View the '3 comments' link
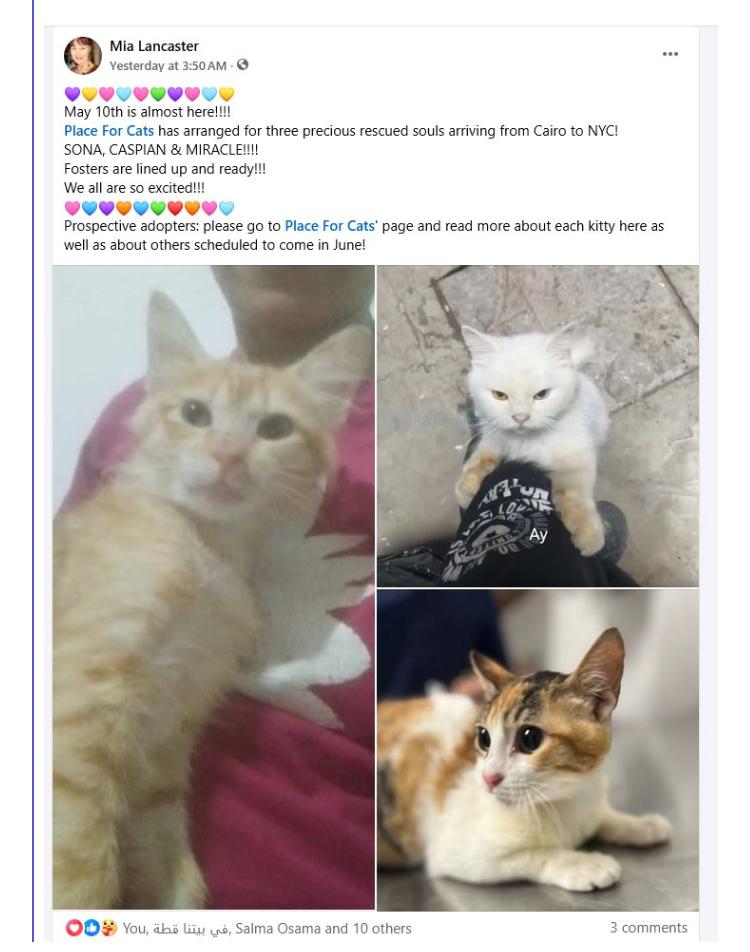The height and width of the screenshot is (952, 750). [x=649, y=928]
